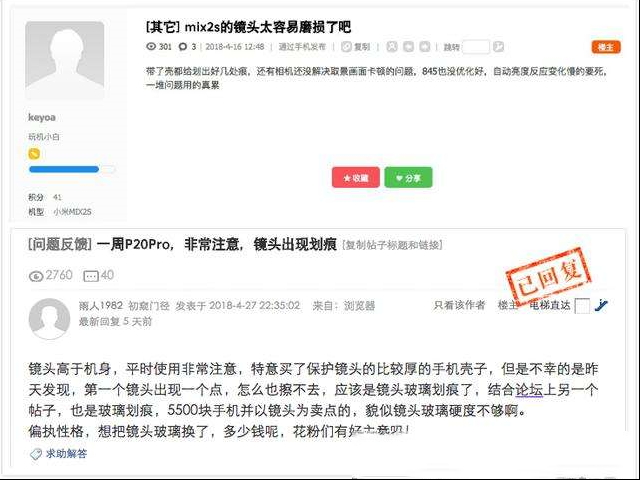Image resolution: width=640 pixels, height=480 pixels.
Task: Click the orange 楼主 badge
Action: 606,47
